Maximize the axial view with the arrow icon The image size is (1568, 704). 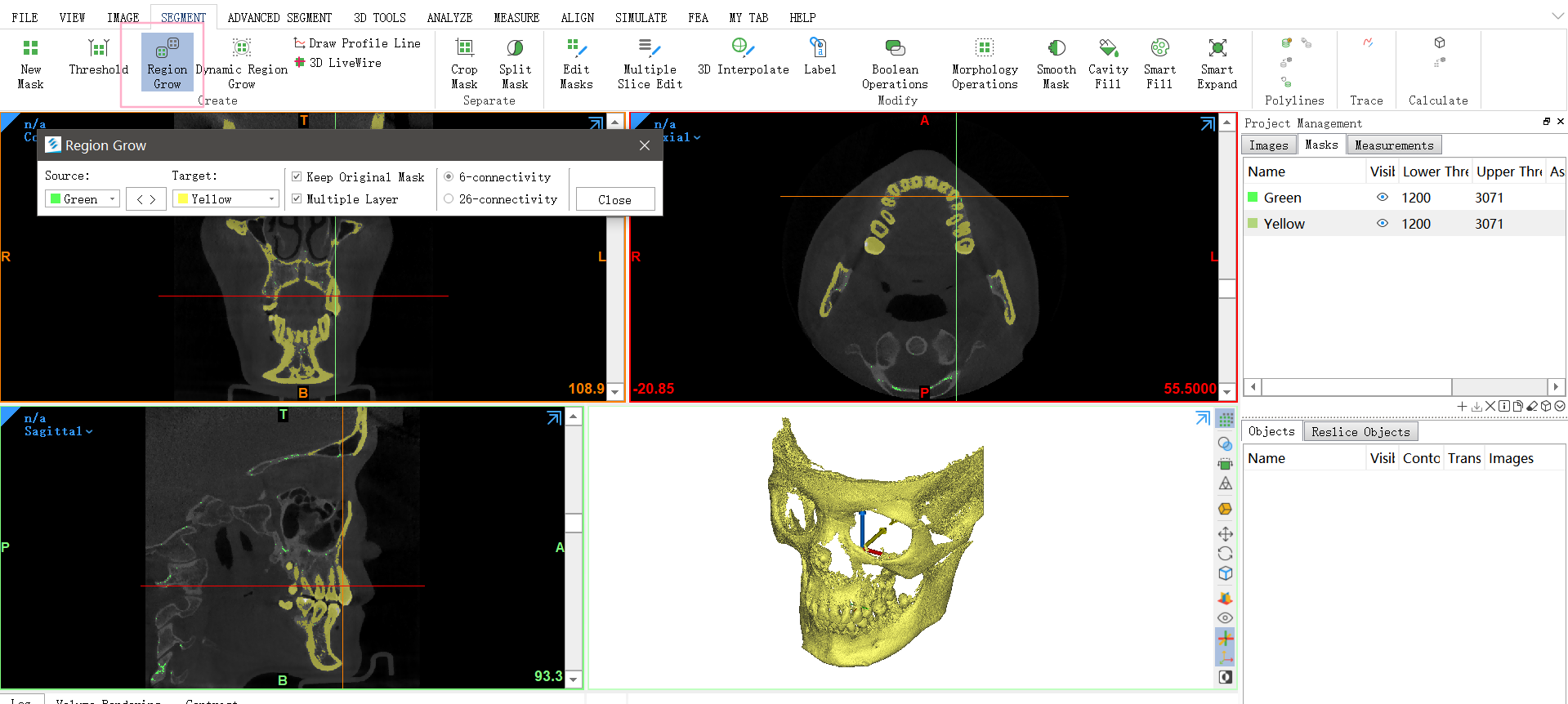click(x=1208, y=124)
